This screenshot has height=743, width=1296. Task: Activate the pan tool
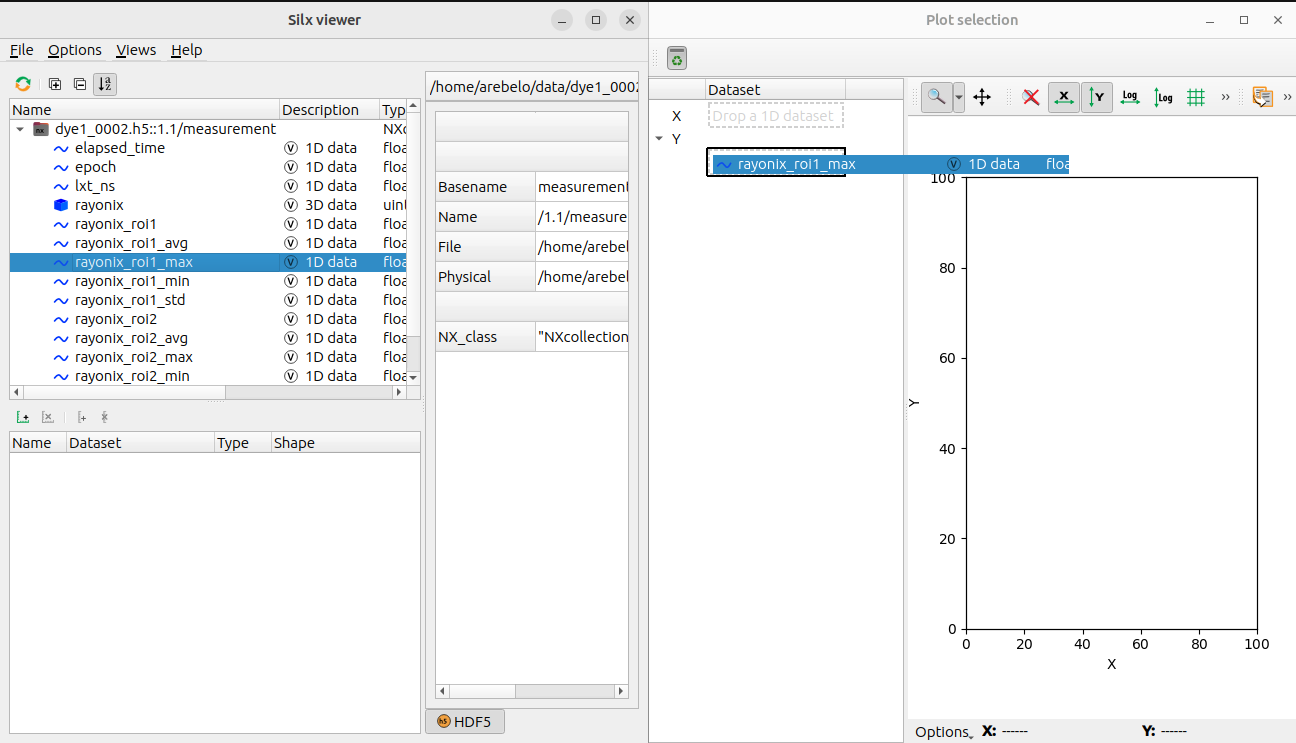pyautogui.click(x=981, y=98)
